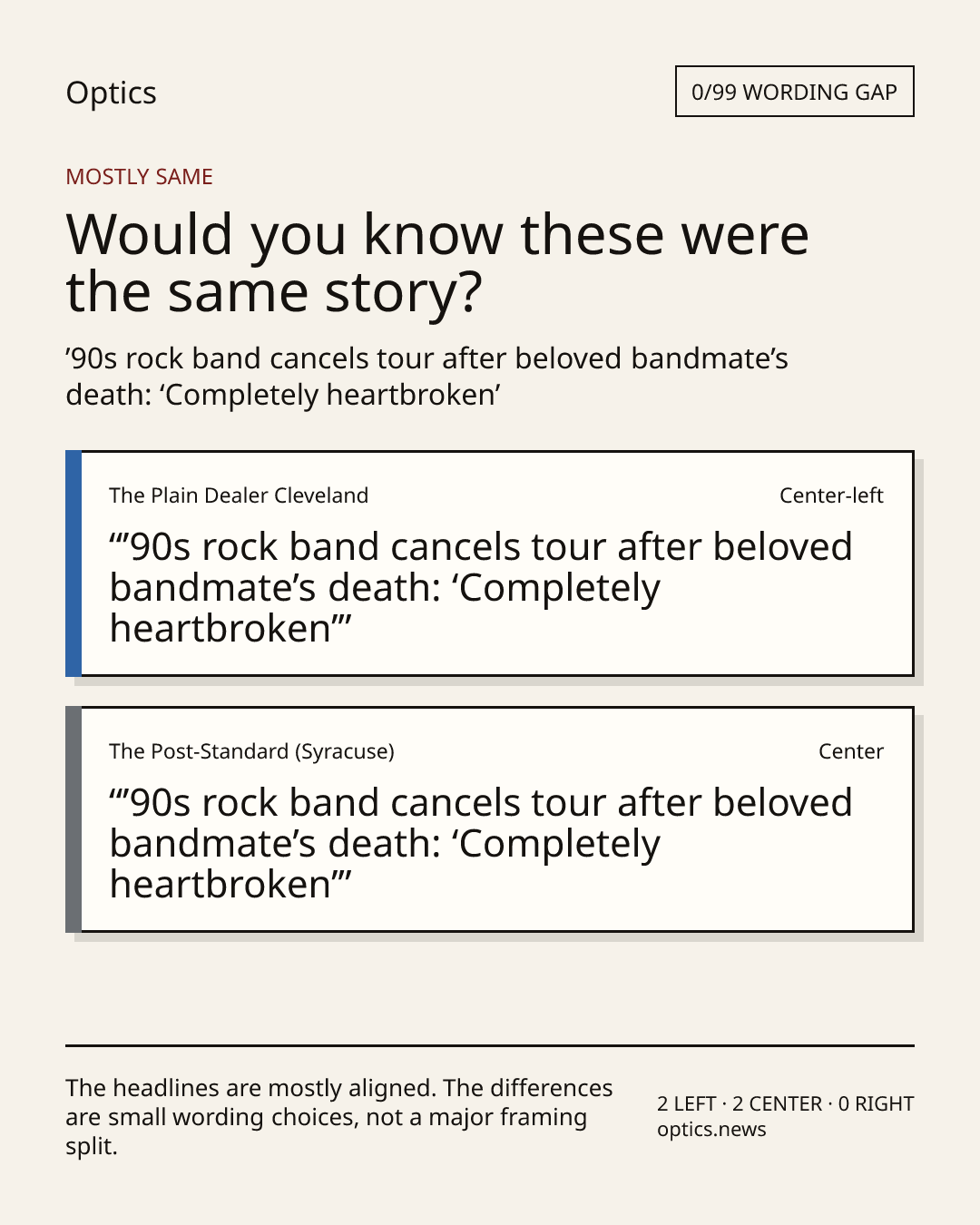Click the gray bias stripe on second card
Viewport: 980px width, 1225px height.
pos(73,819)
